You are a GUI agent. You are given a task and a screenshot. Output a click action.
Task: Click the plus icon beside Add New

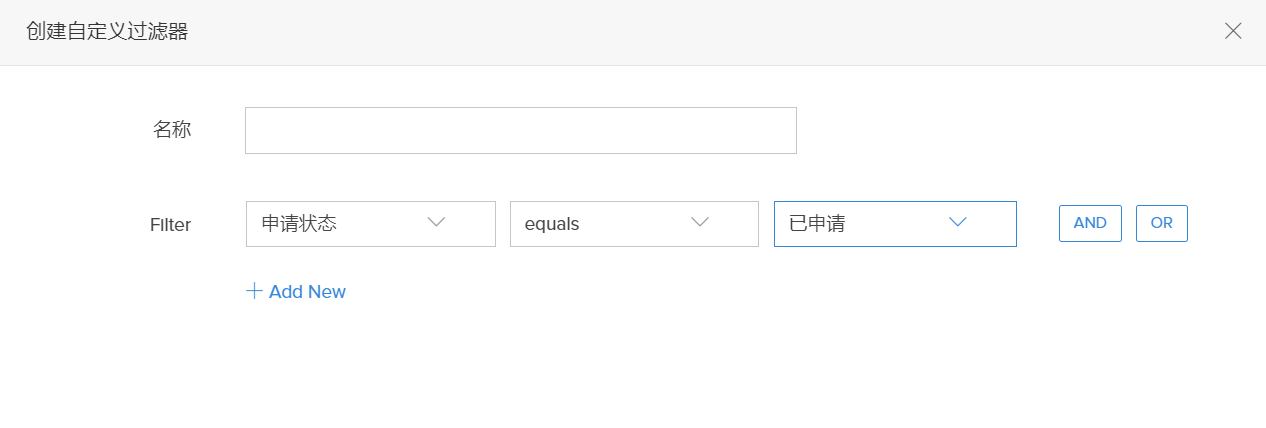click(254, 291)
